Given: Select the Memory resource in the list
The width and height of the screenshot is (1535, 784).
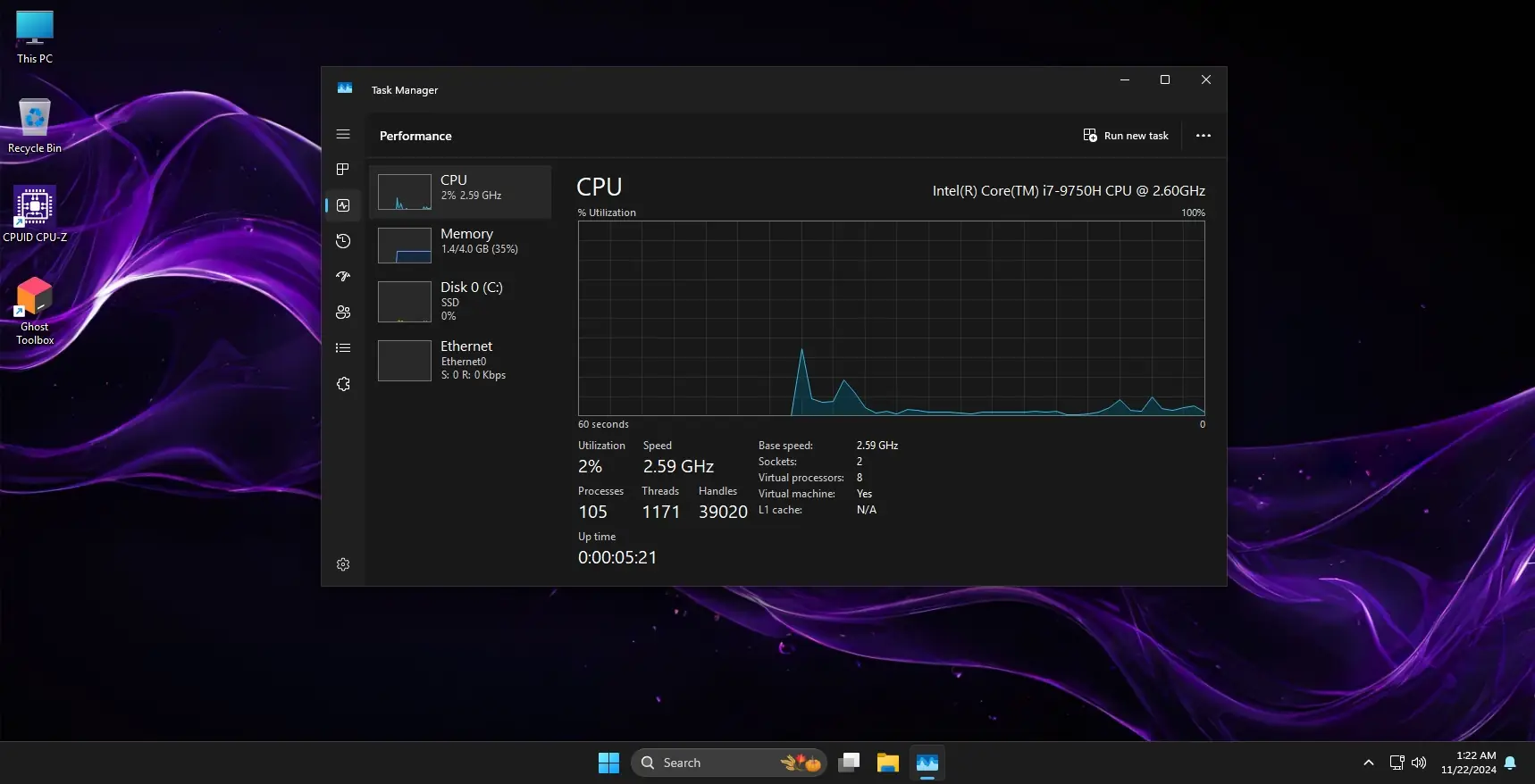Looking at the screenshot, I should 461,246.
